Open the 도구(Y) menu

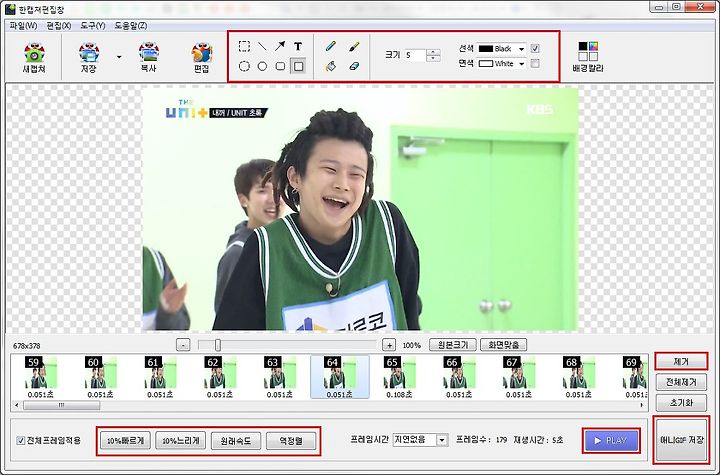click(x=93, y=26)
